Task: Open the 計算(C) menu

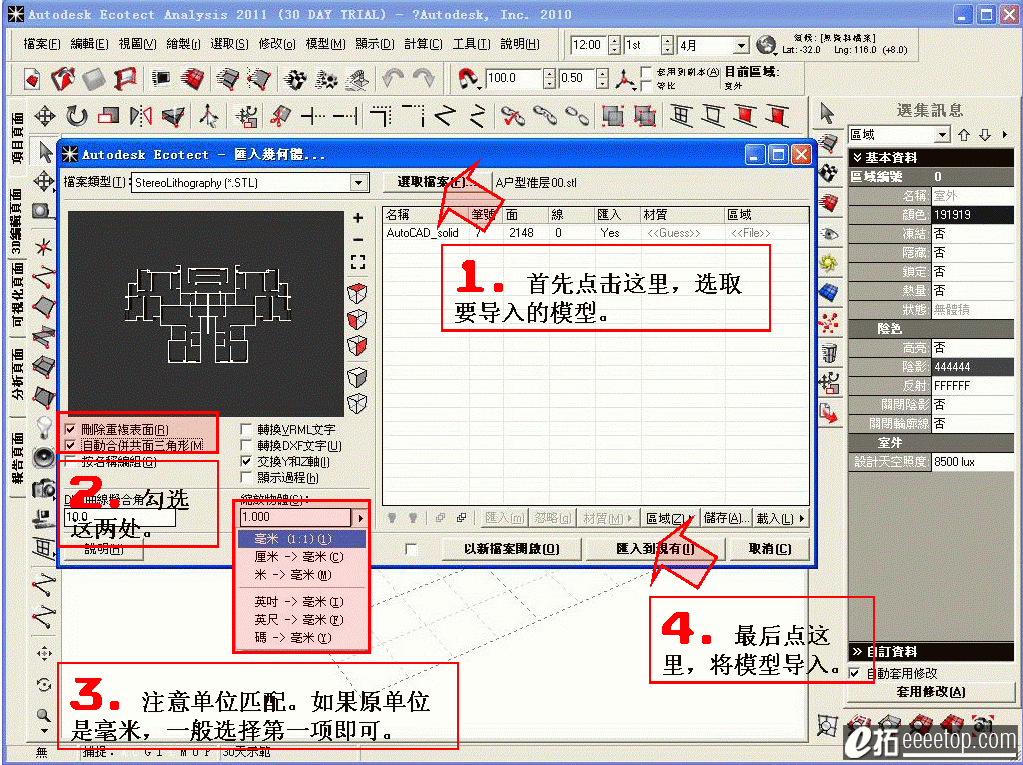Action: coord(423,44)
